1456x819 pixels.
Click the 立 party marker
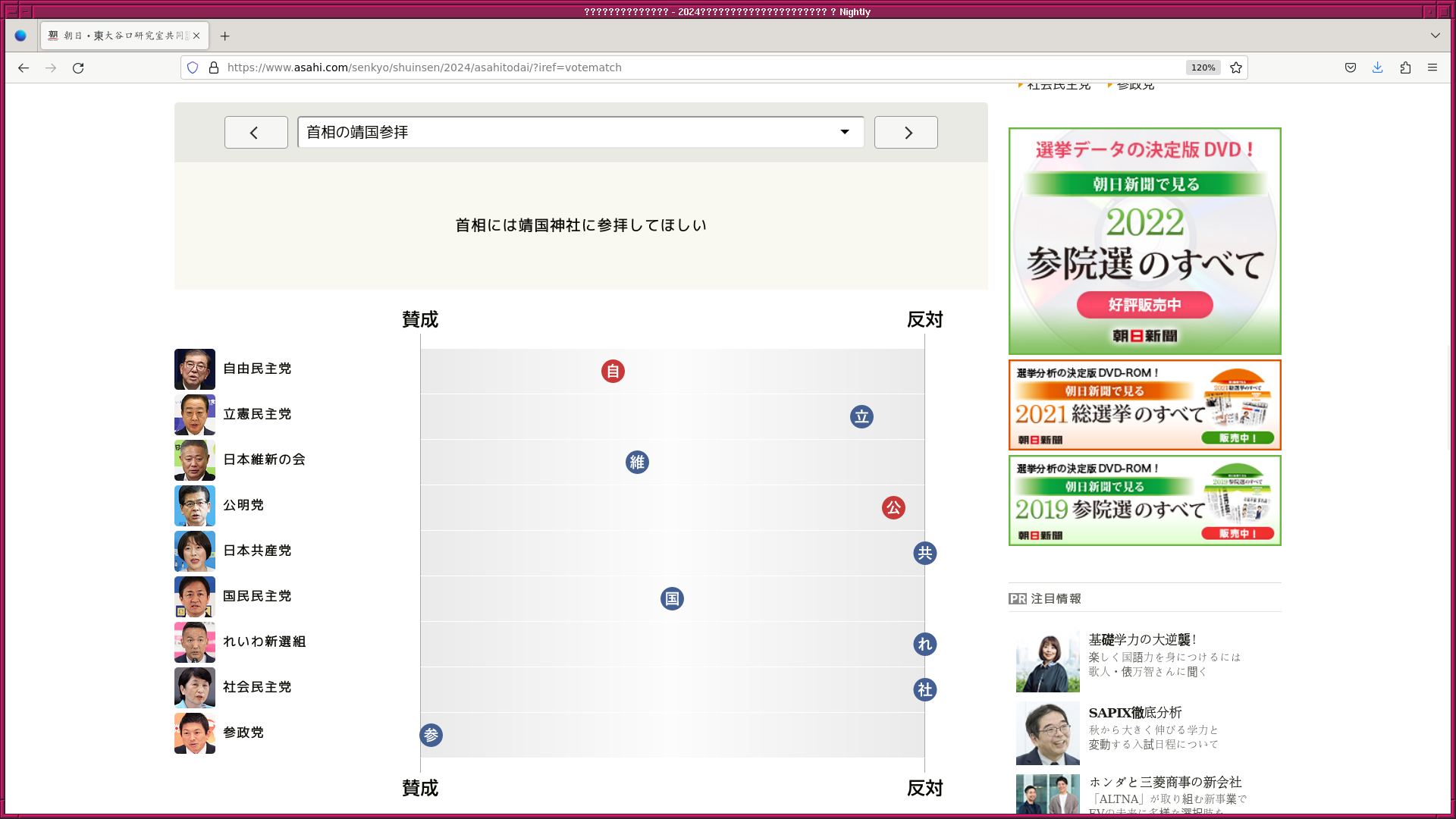pos(861,417)
